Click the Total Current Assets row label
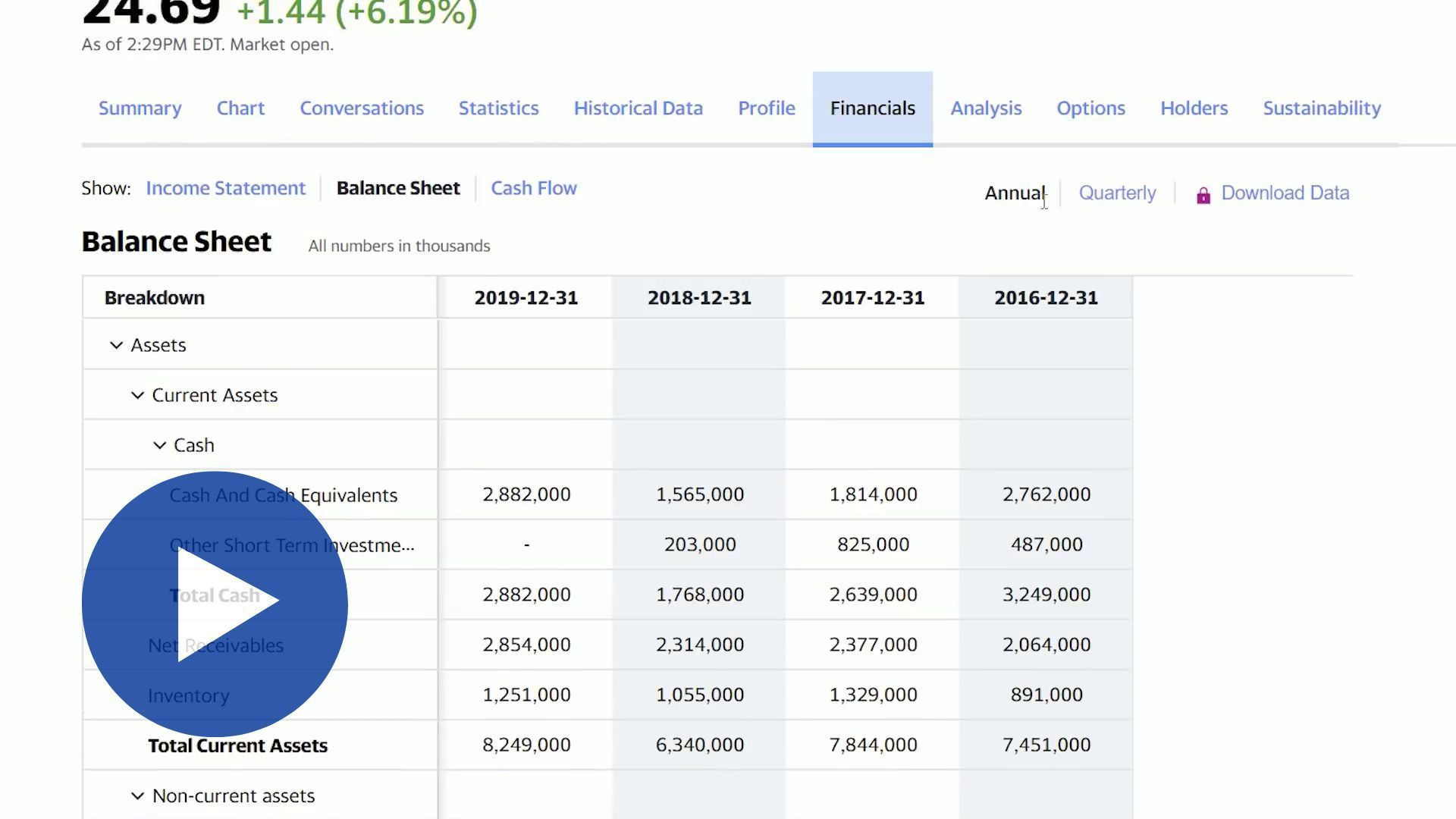1456x819 pixels. tap(237, 746)
